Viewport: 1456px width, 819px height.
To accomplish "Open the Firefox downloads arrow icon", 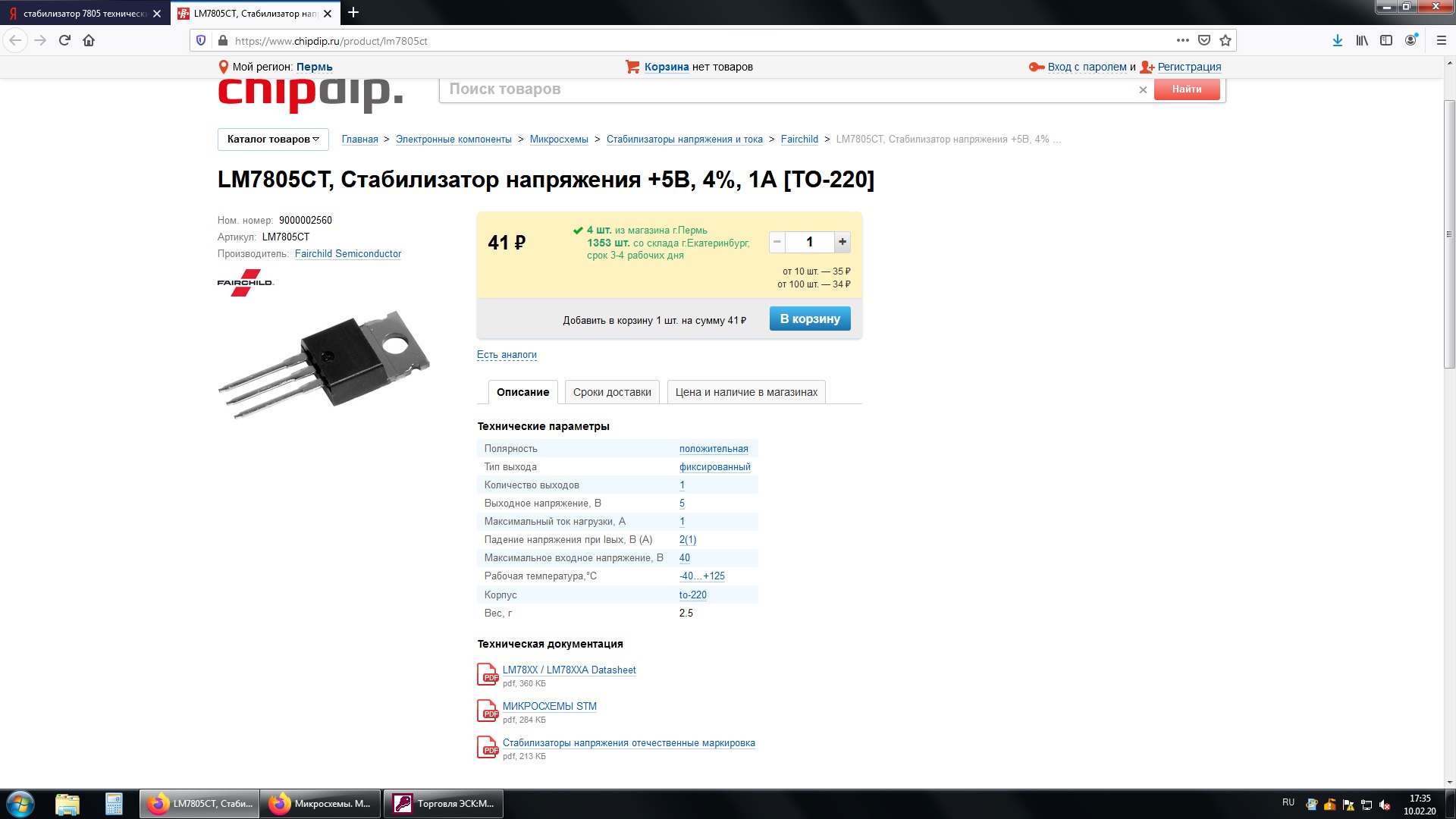I will [x=1338, y=40].
